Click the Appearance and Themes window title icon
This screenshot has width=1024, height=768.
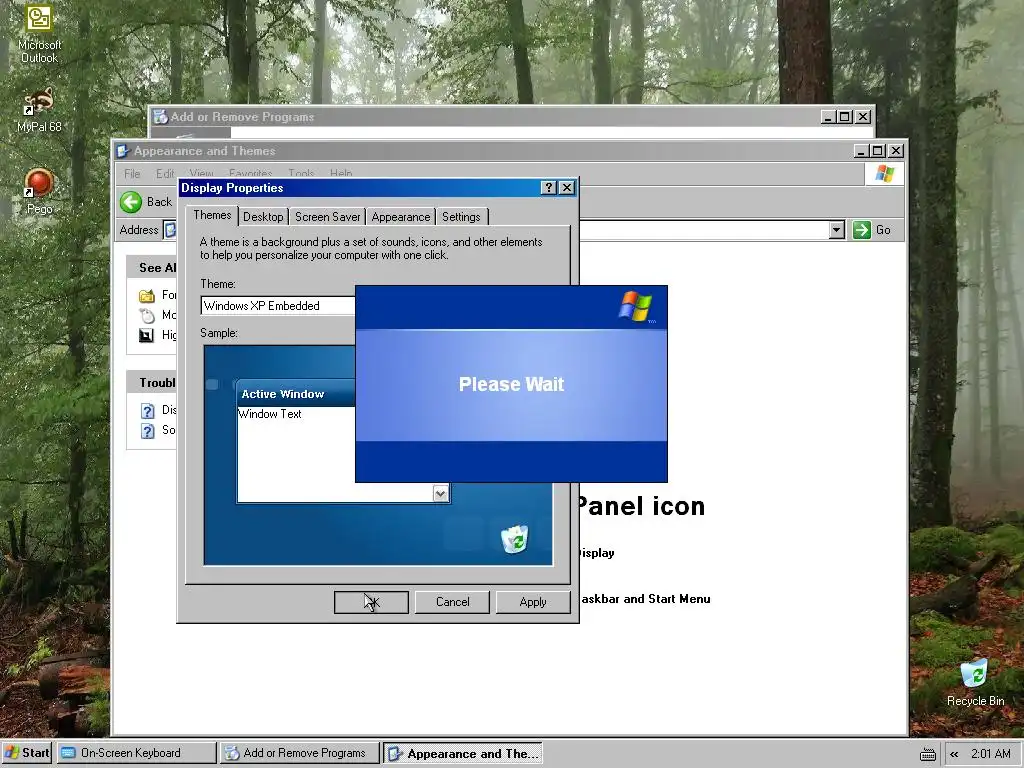tap(123, 152)
